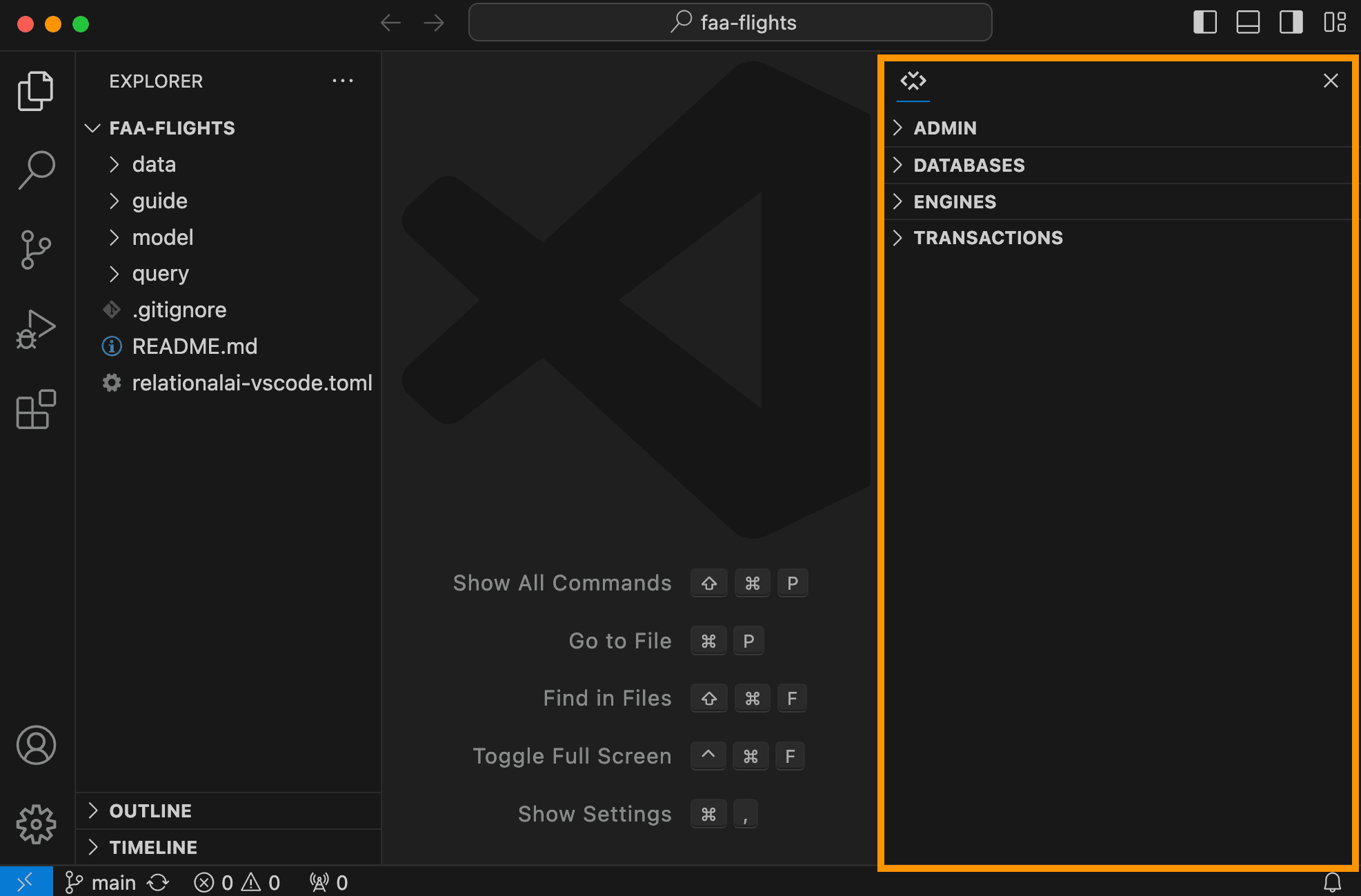Open the Customize Layout button
This screenshot has height=896, width=1361.
[1334, 23]
